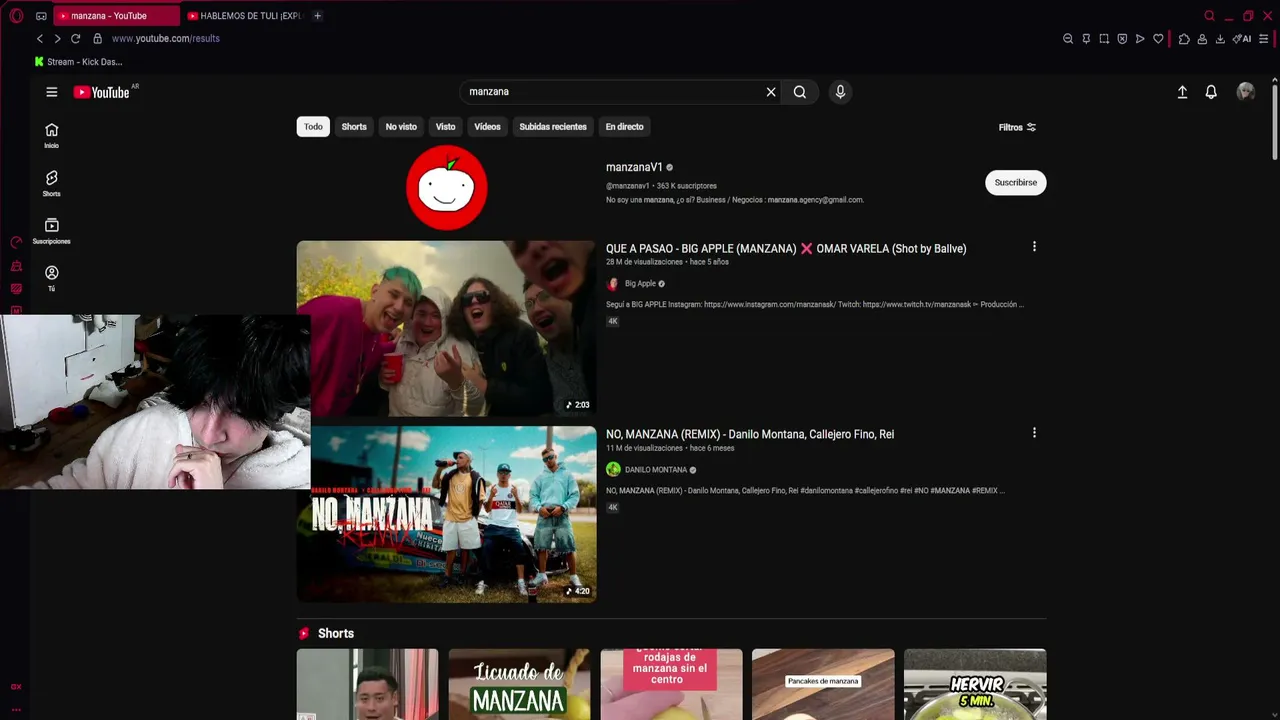Viewport: 1280px width, 720px height.
Task: Open the more options menu for QUE A PASAO video
Action: pyautogui.click(x=1034, y=247)
